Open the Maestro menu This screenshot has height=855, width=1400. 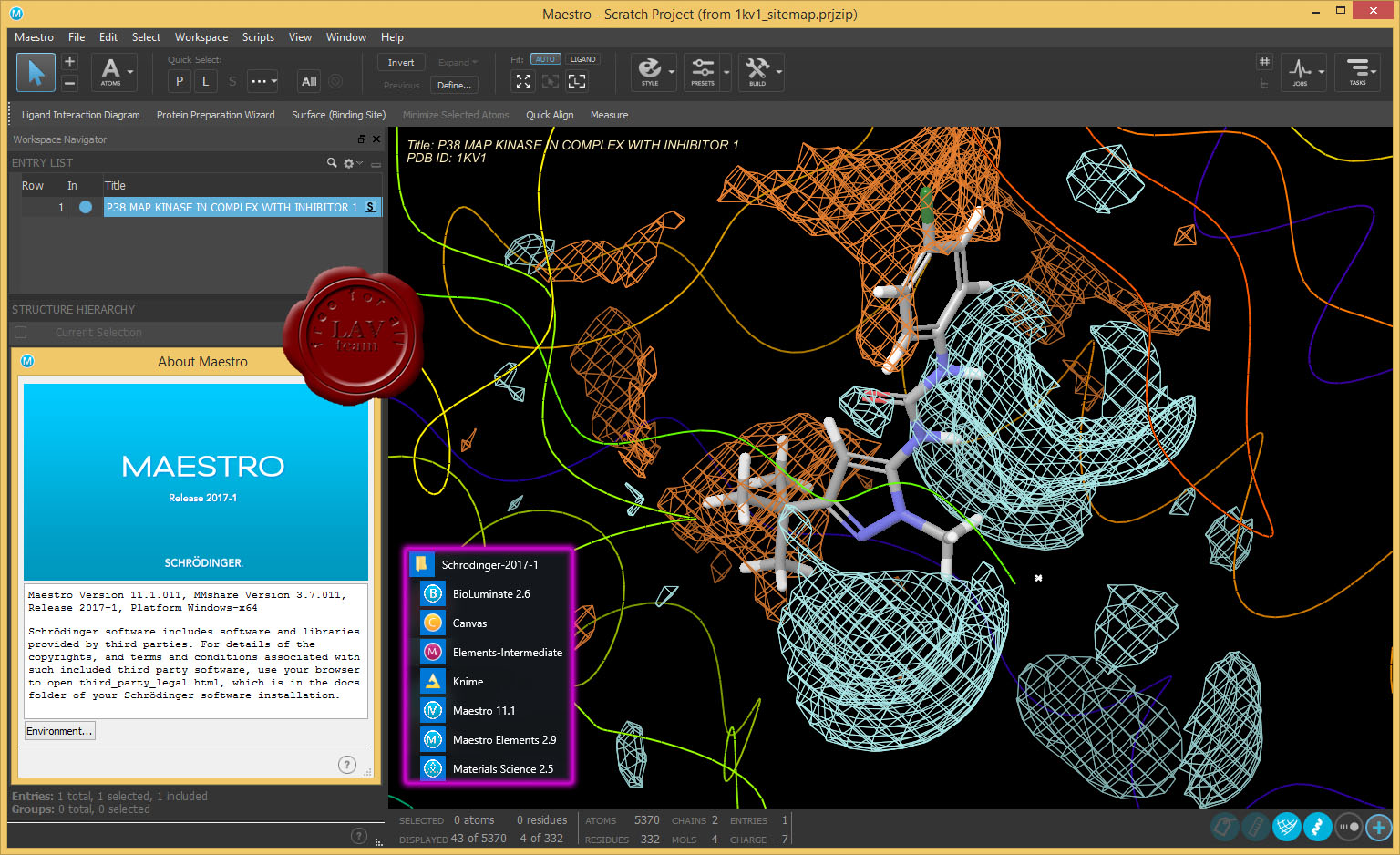[x=34, y=37]
